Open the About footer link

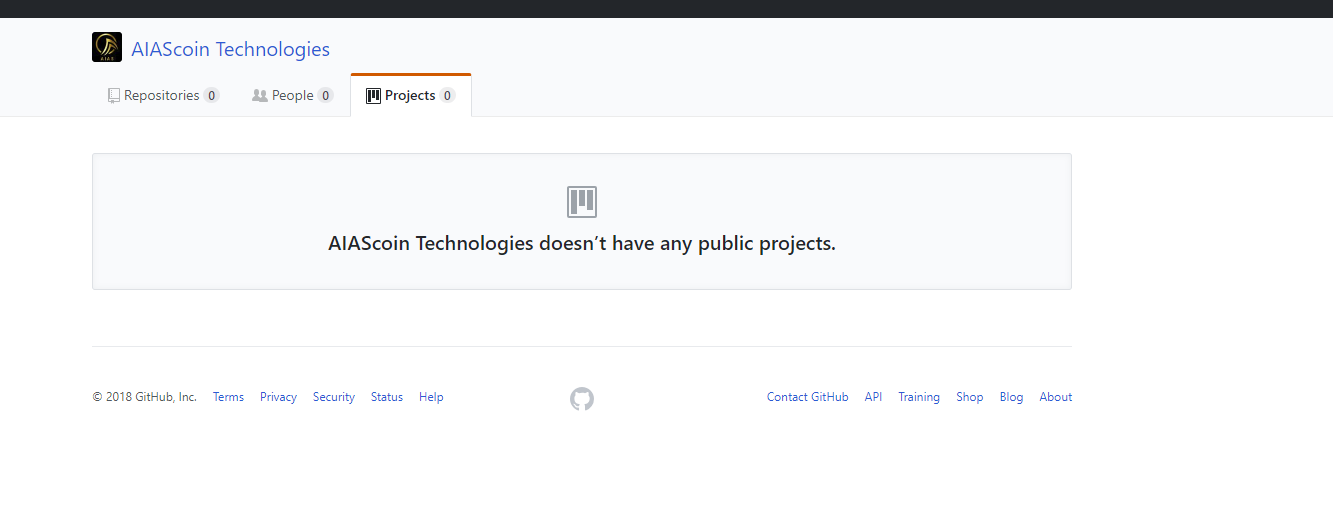1056,397
